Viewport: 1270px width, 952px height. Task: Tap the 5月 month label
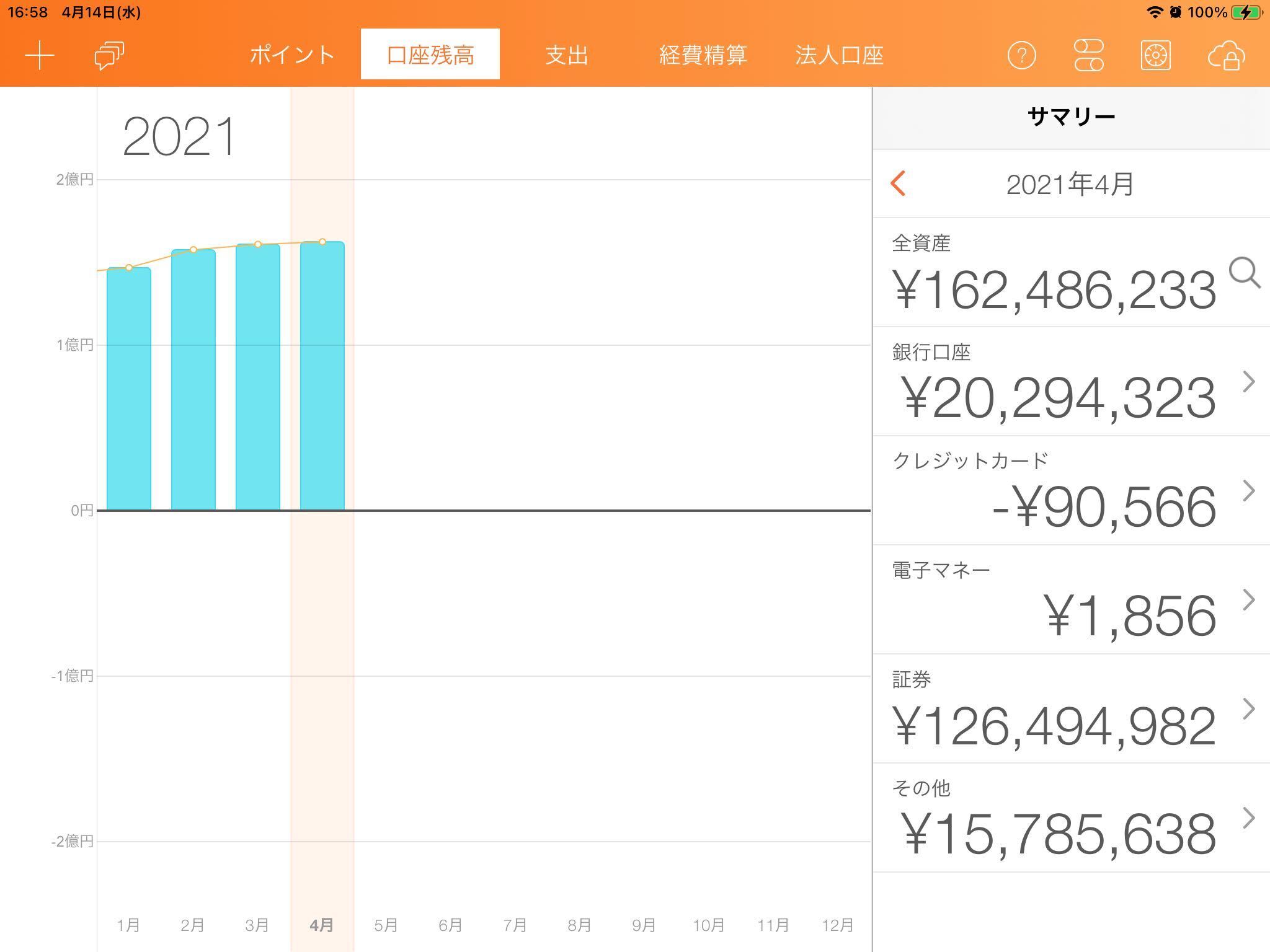click(386, 925)
